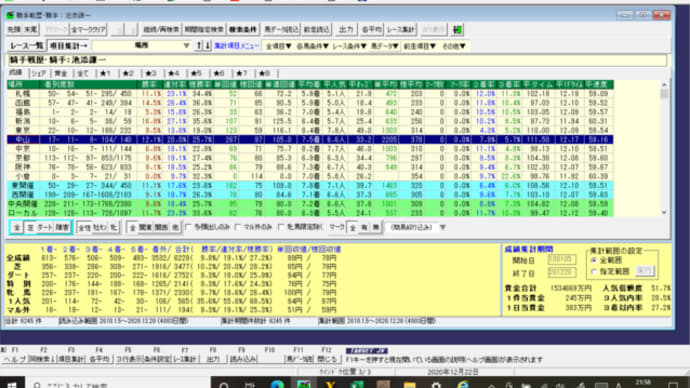
Task: Click the 末尾 button
Action: click(30, 29)
